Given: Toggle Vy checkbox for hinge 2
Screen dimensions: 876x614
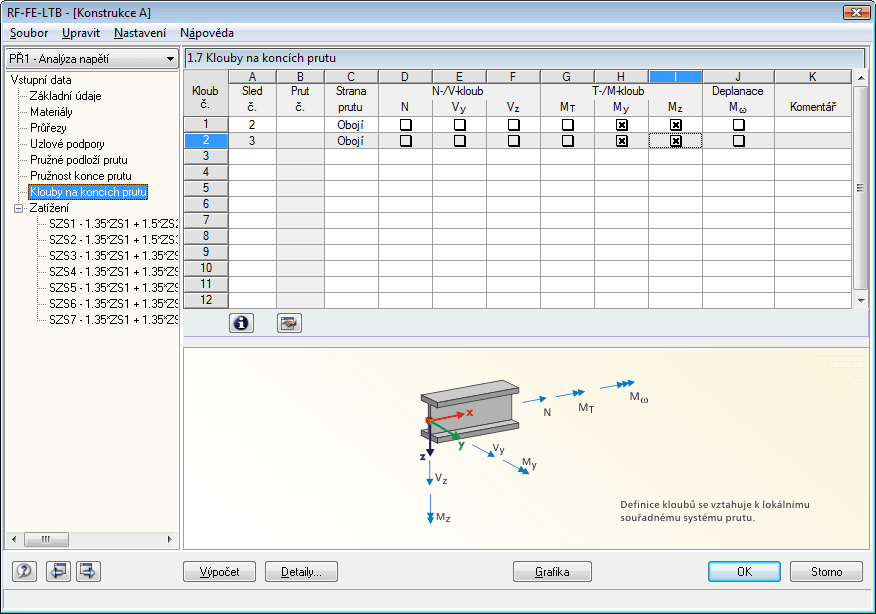Looking at the screenshot, I should tap(459, 141).
